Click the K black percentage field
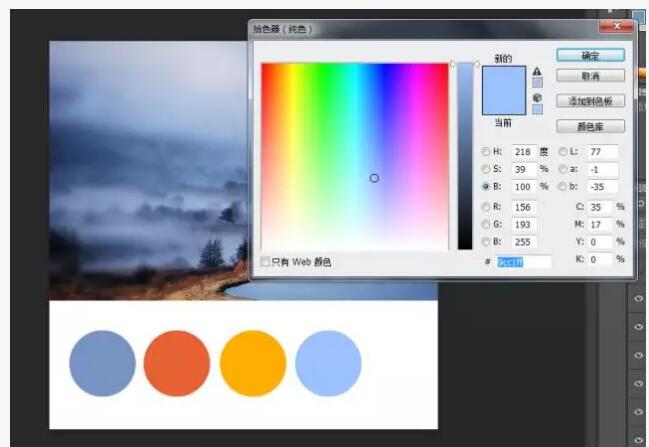Screen dimensions: 649x447 (x=599, y=260)
